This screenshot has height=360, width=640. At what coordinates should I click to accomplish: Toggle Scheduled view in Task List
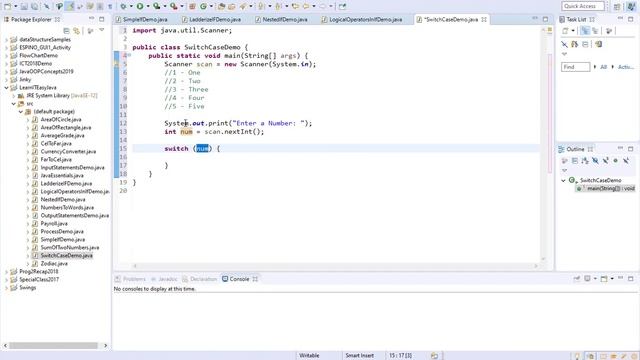click(x=595, y=31)
